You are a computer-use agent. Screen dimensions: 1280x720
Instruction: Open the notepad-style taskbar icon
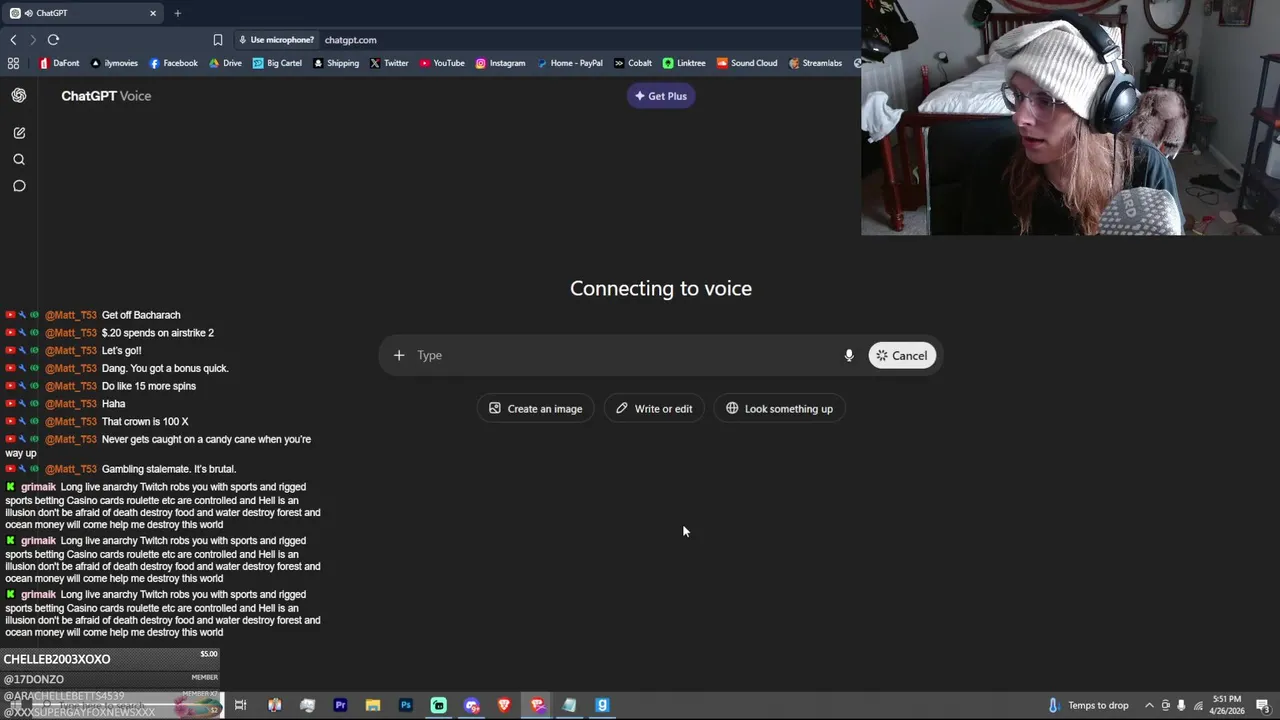(x=569, y=705)
